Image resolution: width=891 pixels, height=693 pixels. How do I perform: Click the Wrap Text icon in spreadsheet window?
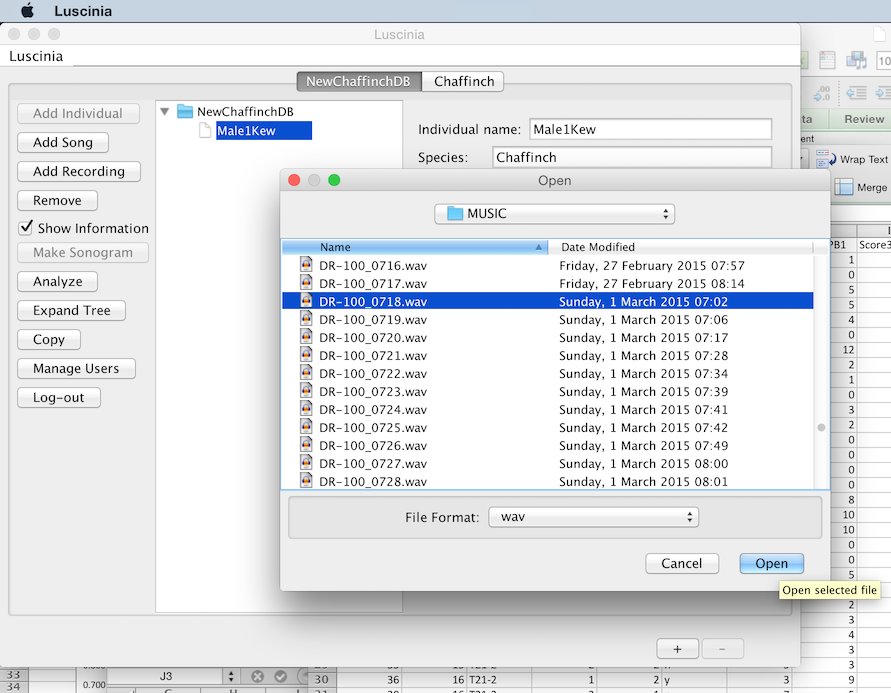[x=825, y=159]
